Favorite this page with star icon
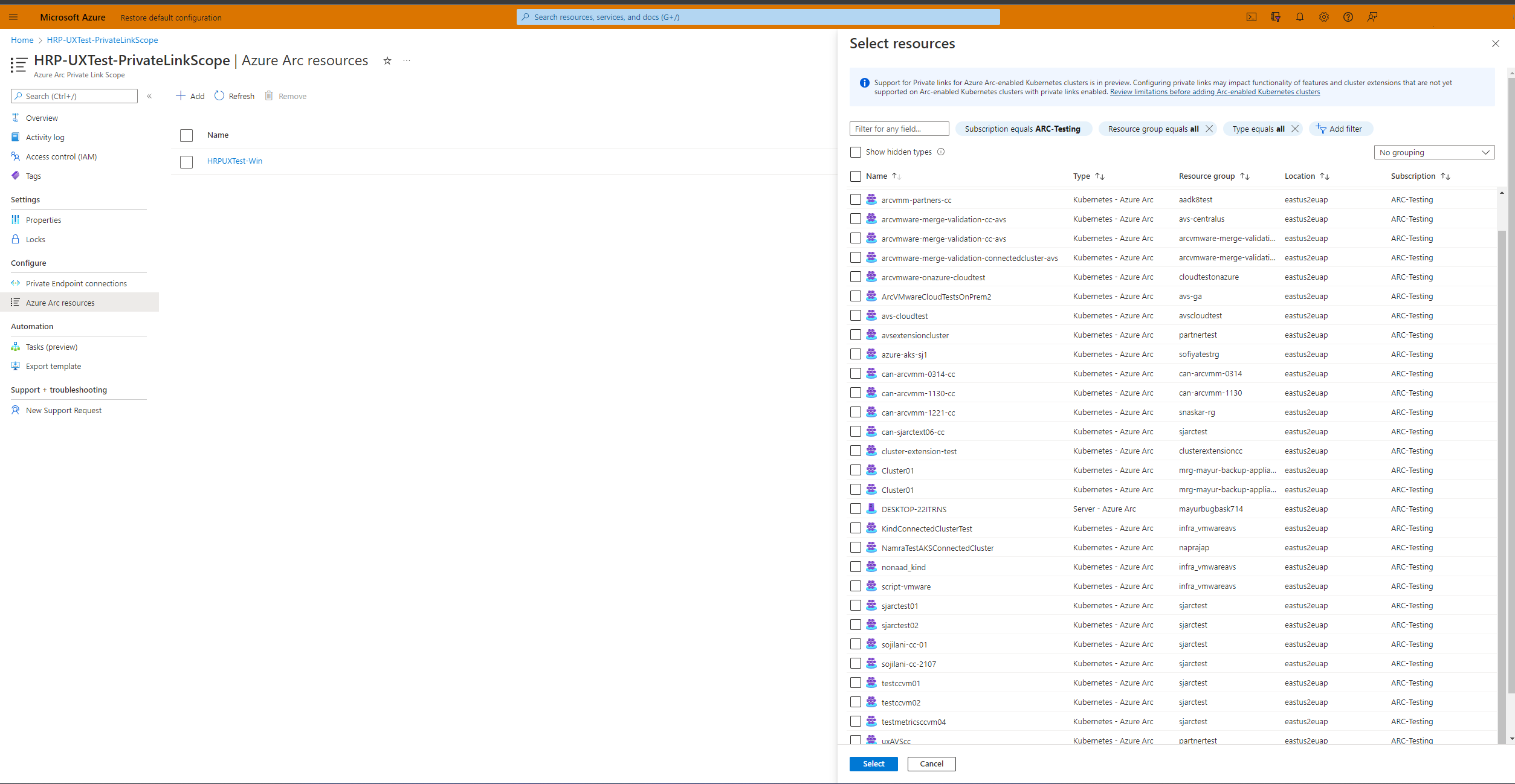The image size is (1515, 784). click(387, 60)
